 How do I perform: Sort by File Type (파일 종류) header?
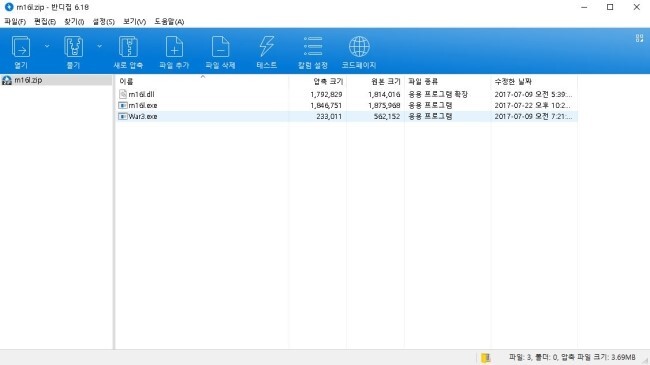pos(448,81)
